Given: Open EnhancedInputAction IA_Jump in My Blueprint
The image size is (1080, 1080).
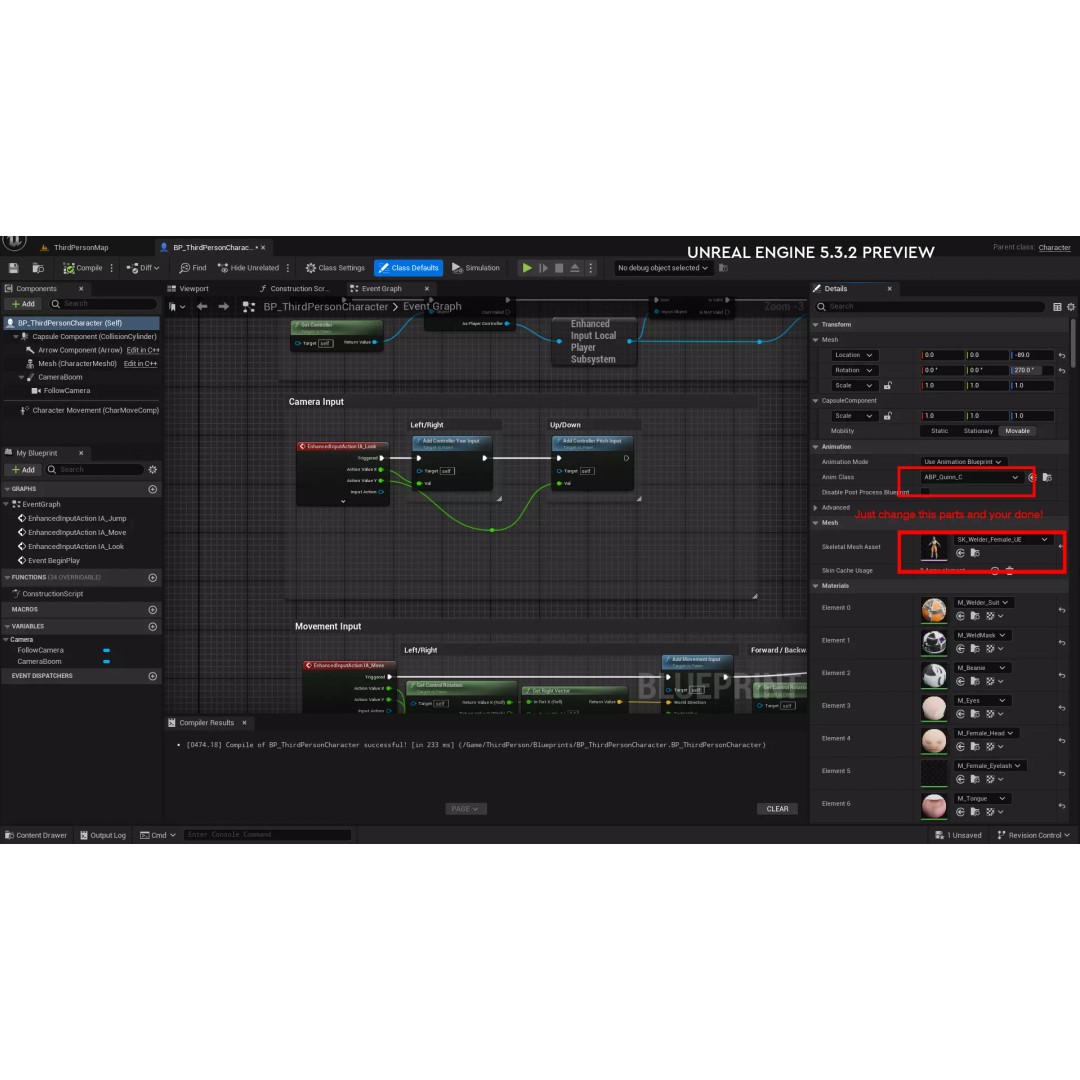Looking at the screenshot, I should point(76,519).
